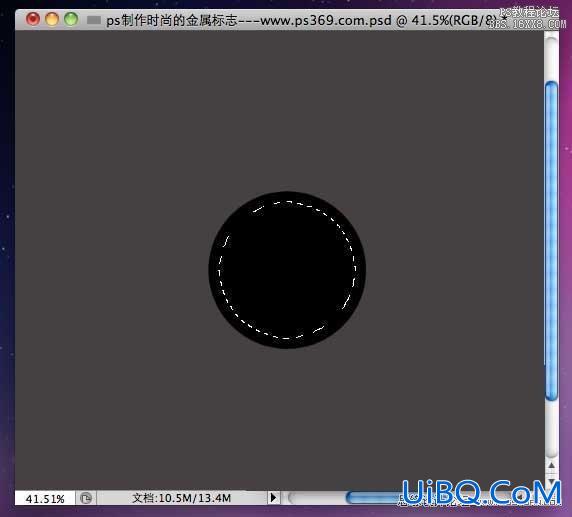Zoom the window with the green button
The height and width of the screenshot is (517, 572).
pos(71,19)
